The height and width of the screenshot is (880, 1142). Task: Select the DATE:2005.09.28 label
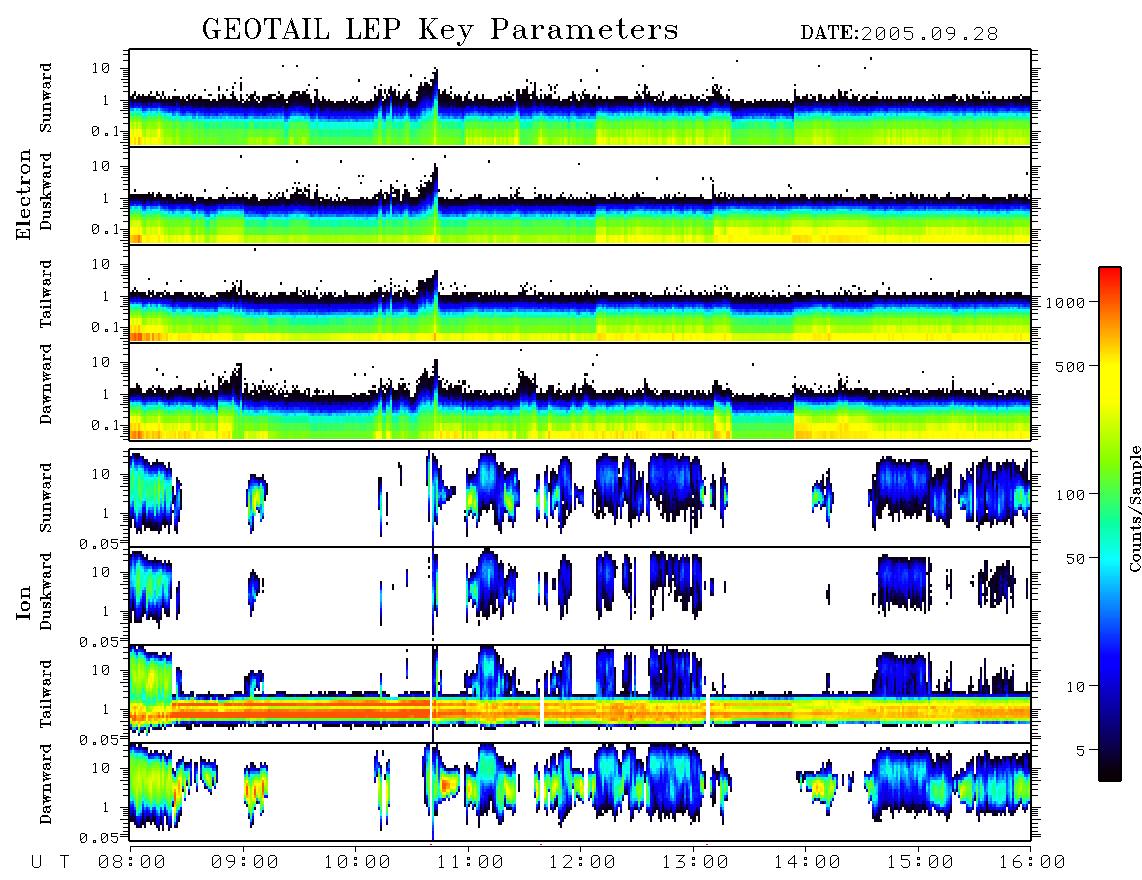click(899, 34)
